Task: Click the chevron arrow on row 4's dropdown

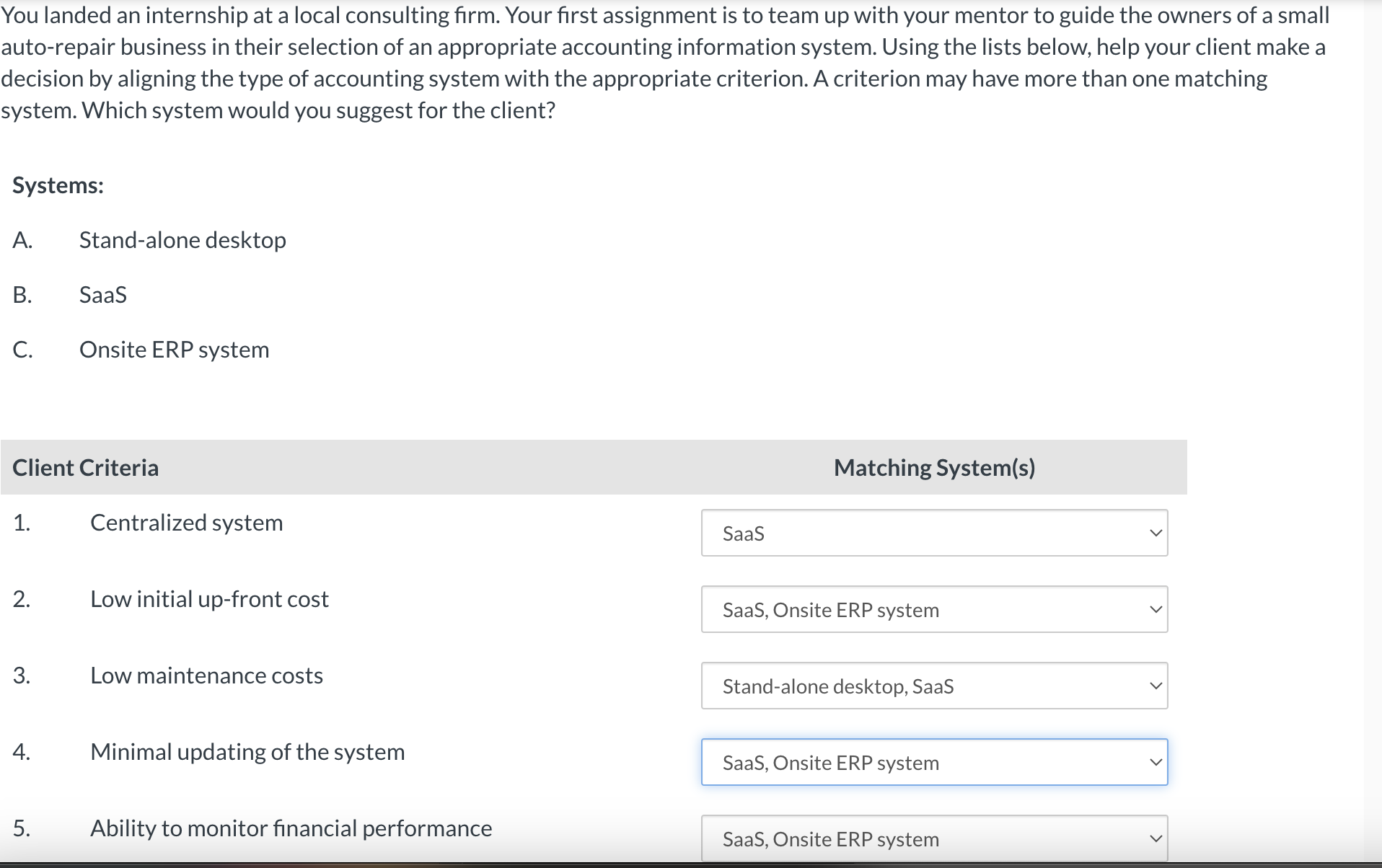Action: point(1156,763)
